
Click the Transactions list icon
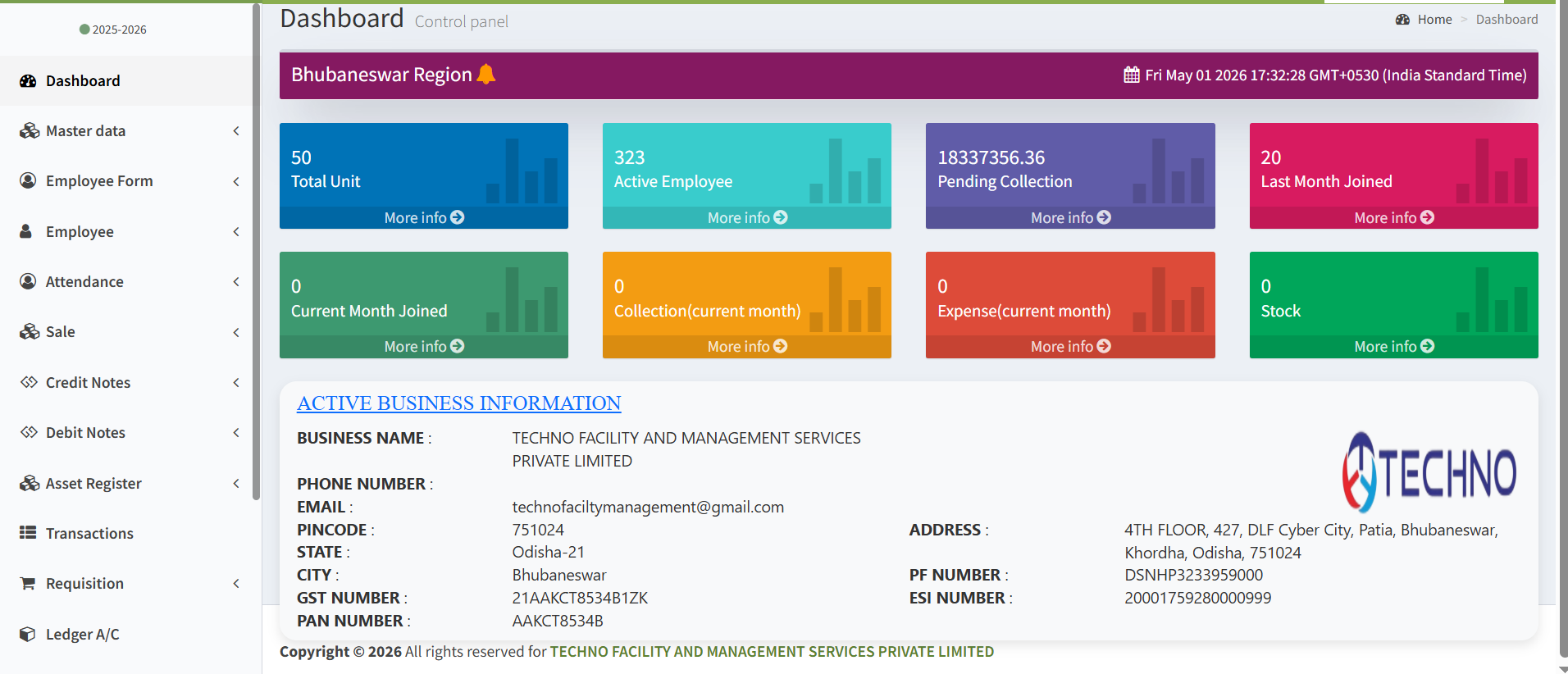[x=28, y=533]
